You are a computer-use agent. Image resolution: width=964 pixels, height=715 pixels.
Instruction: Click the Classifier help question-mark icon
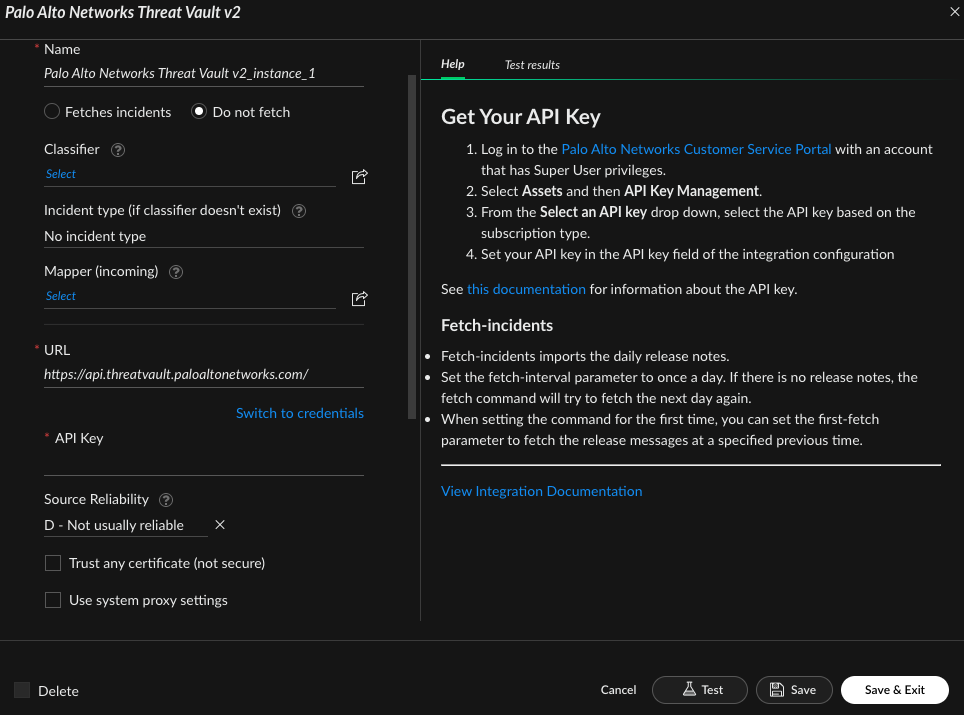point(118,150)
